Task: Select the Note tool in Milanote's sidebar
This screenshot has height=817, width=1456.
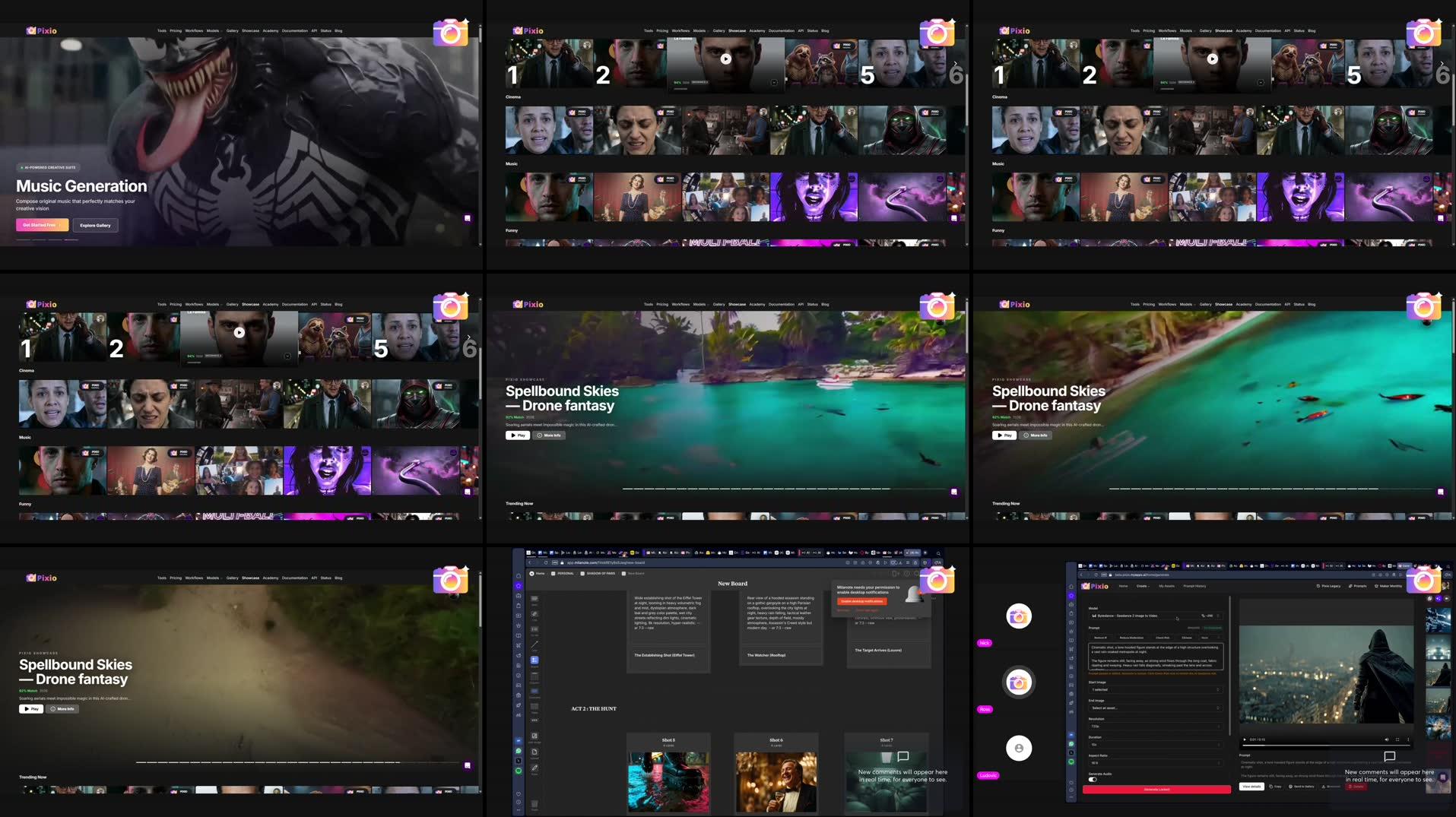Action: (535, 598)
